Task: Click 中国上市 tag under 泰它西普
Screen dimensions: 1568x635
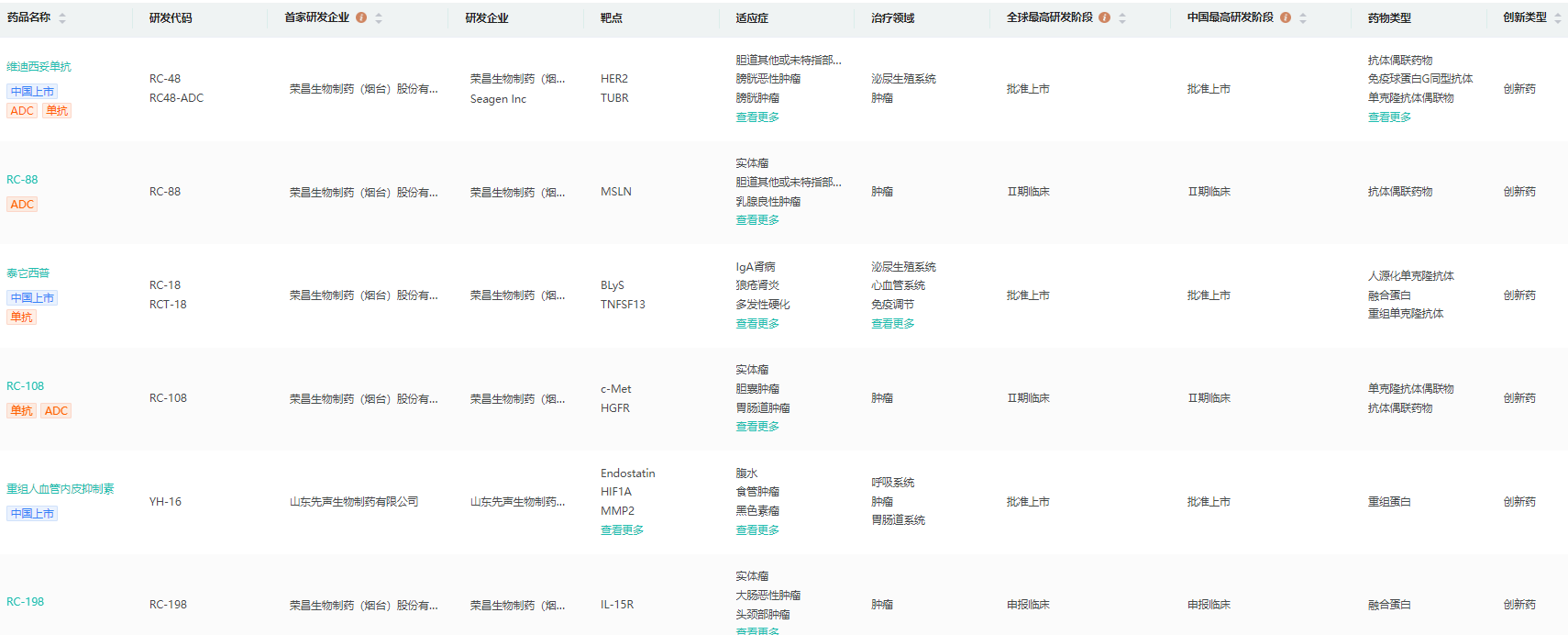Action: (x=32, y=297)
